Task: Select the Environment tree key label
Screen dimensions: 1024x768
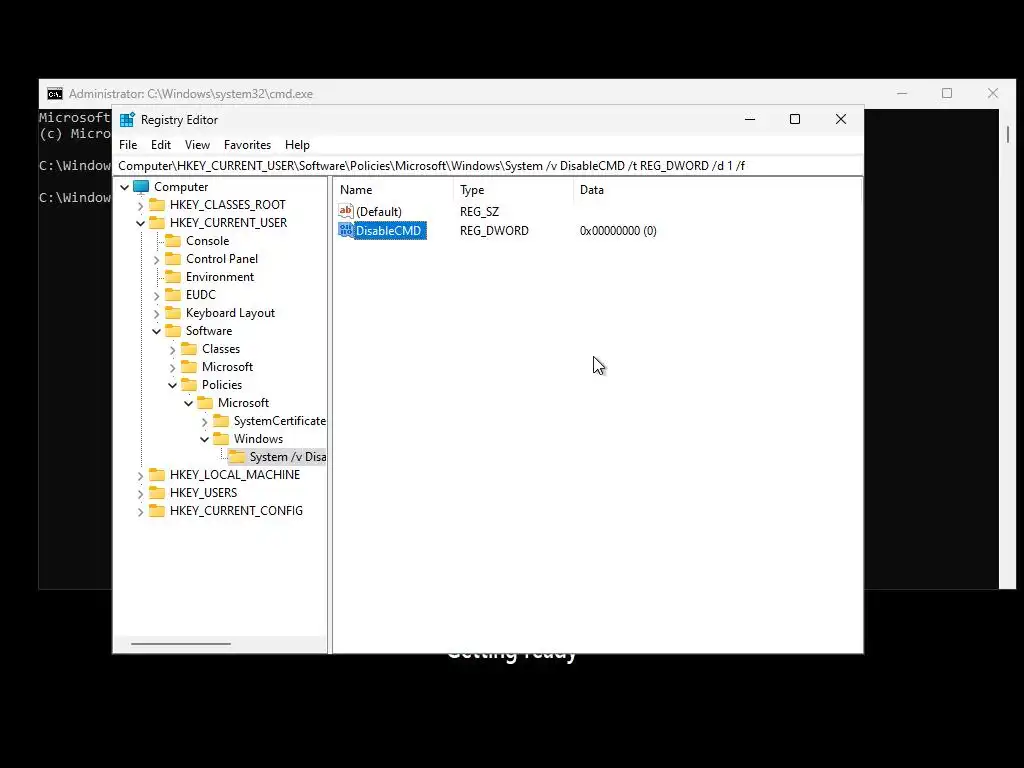Action: 219,277
